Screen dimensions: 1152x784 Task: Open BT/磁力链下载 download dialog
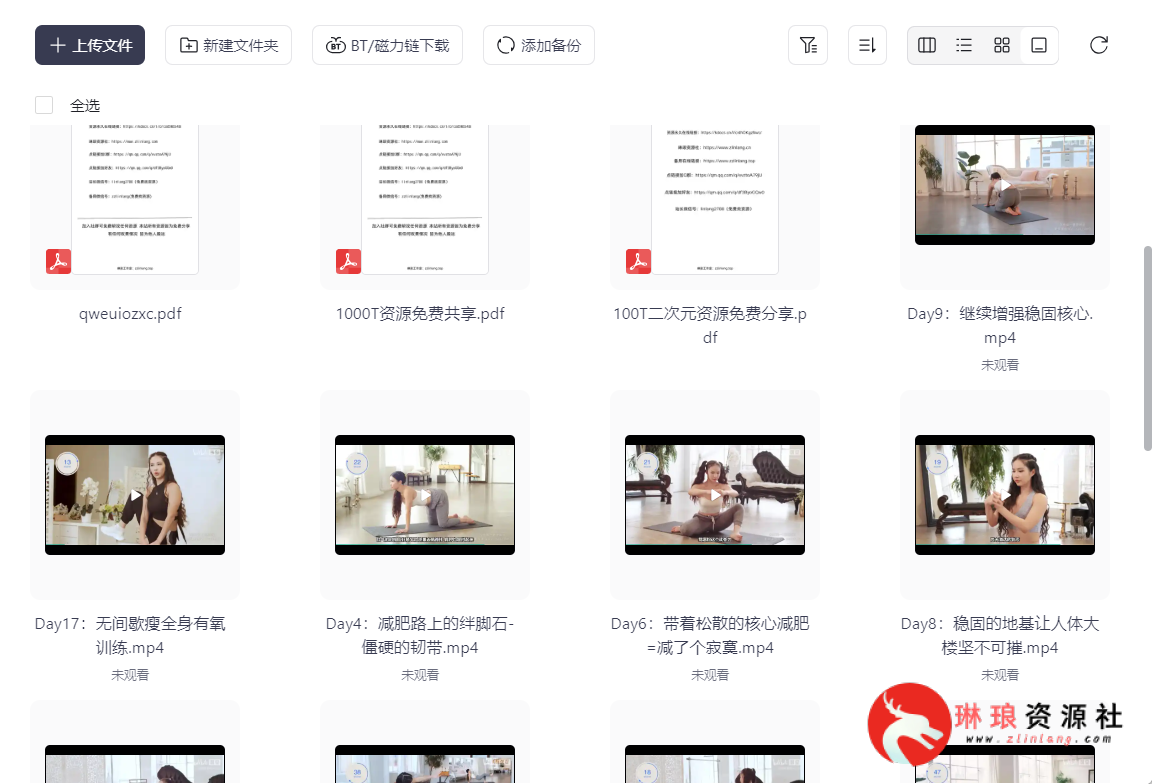[x=387, y=45]
